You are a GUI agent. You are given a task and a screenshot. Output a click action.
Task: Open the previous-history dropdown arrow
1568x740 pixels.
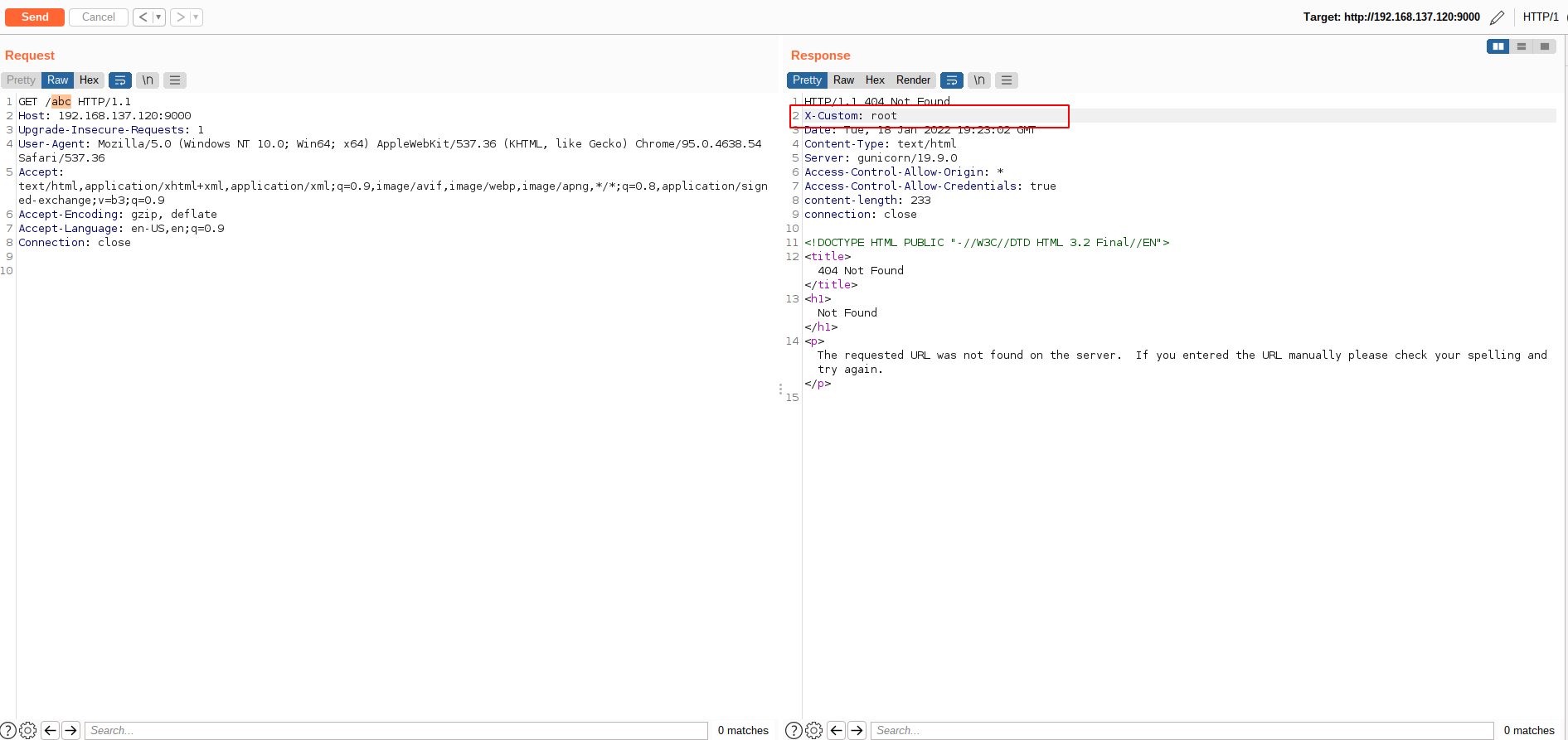158,17
